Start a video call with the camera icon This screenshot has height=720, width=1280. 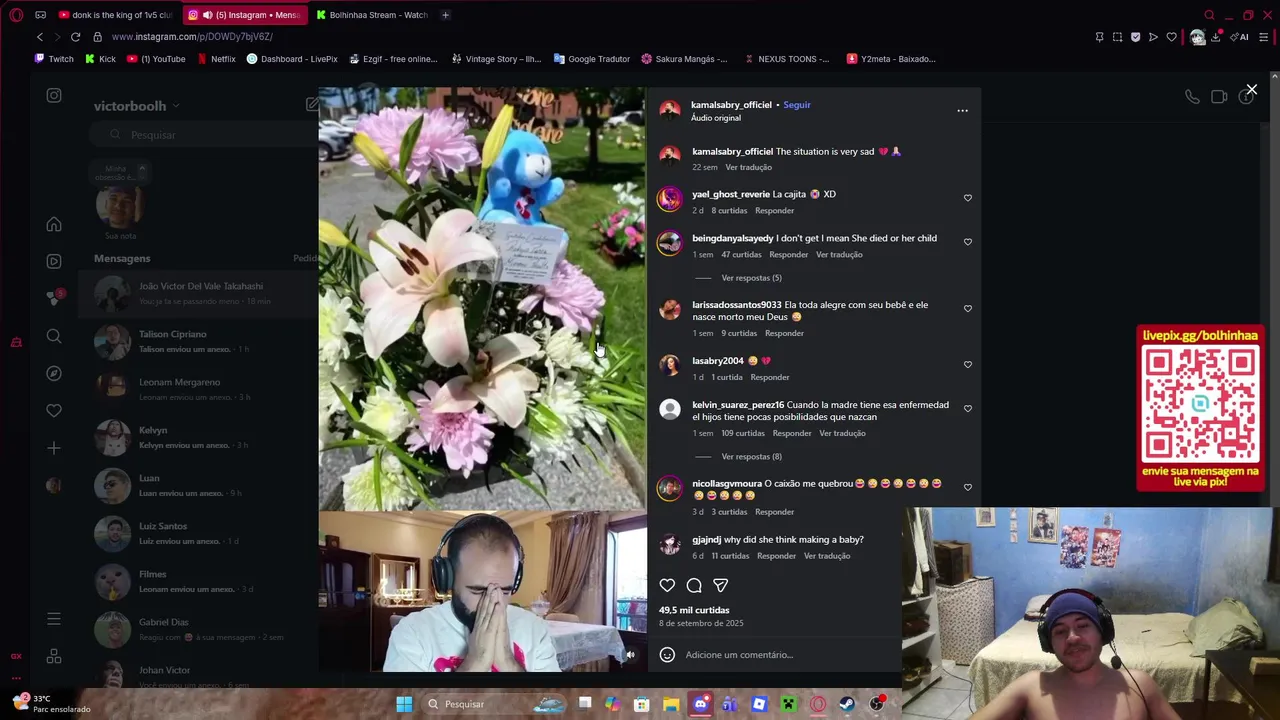[x=1219, y=97]
